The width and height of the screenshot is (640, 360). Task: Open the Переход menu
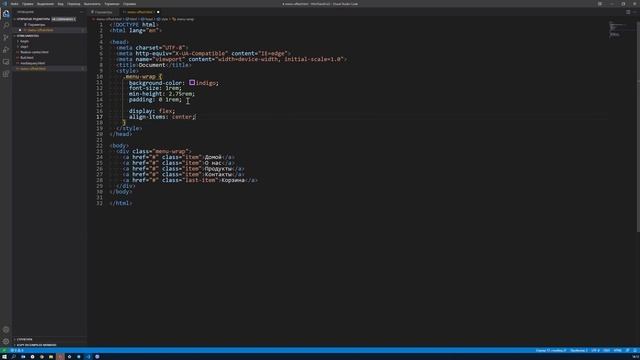(74, 4)
